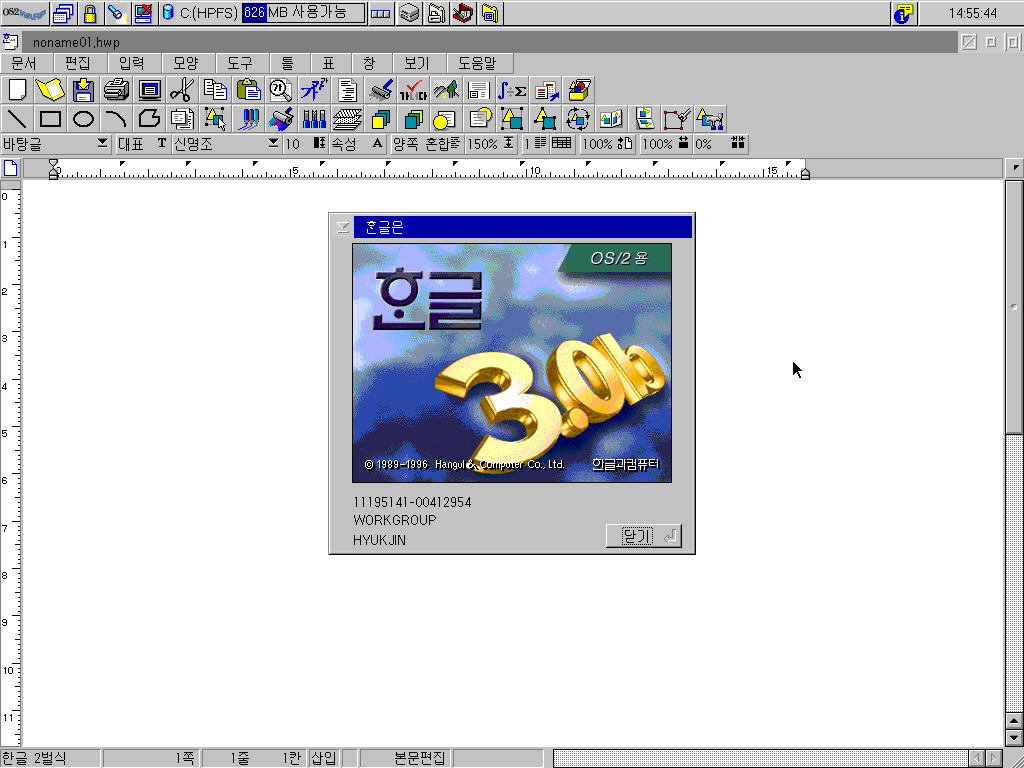Close the about dialog with 닫기 button

(x=644, y=536)
